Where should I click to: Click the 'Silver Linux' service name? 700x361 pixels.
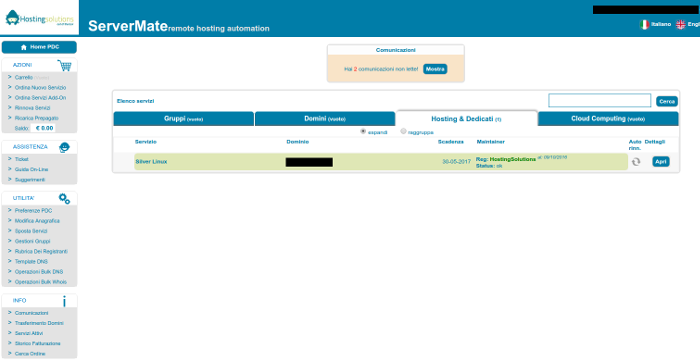(x=151, y=162)
